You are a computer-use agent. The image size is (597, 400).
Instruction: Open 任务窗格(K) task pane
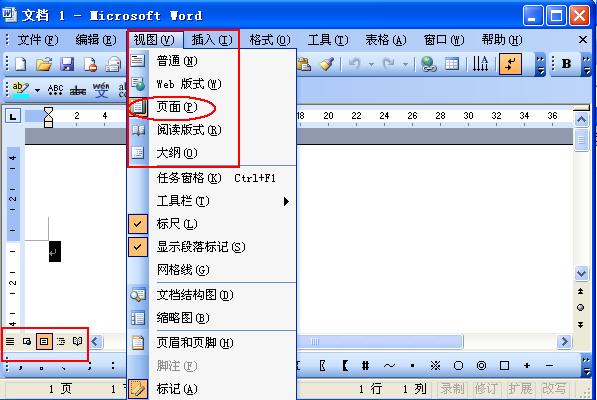coord(212,178)
